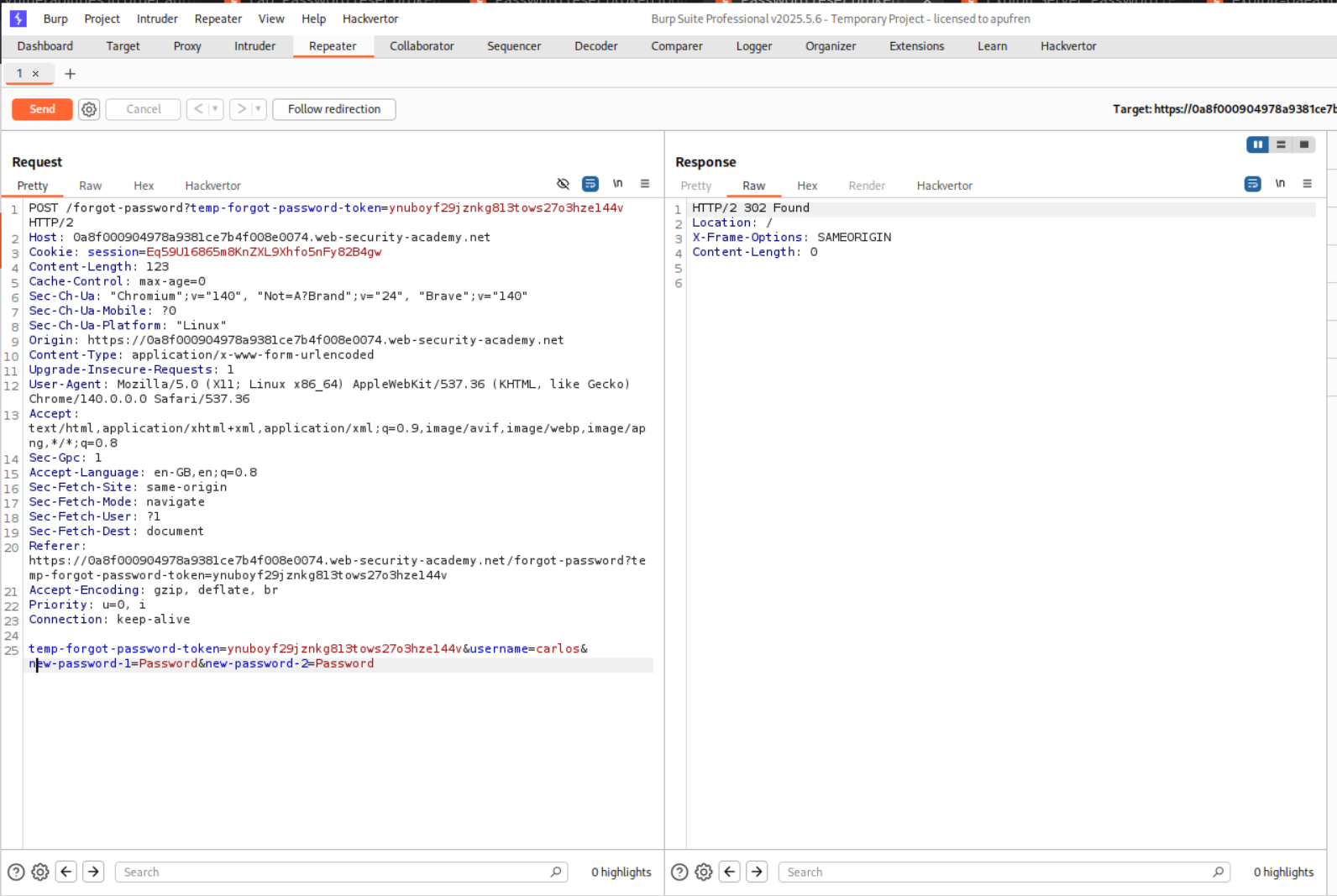
Task: Toggle request message line wrapping
Action: [x=590, y=184]
